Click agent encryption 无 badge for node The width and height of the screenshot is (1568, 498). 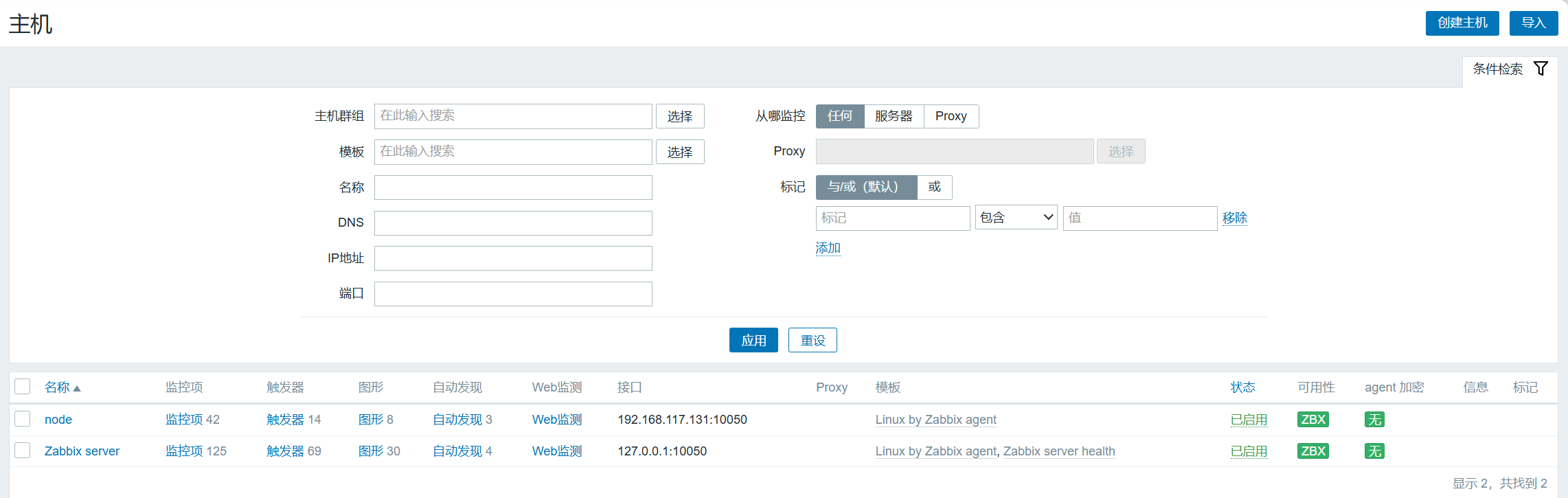(x=1374, y=420)
